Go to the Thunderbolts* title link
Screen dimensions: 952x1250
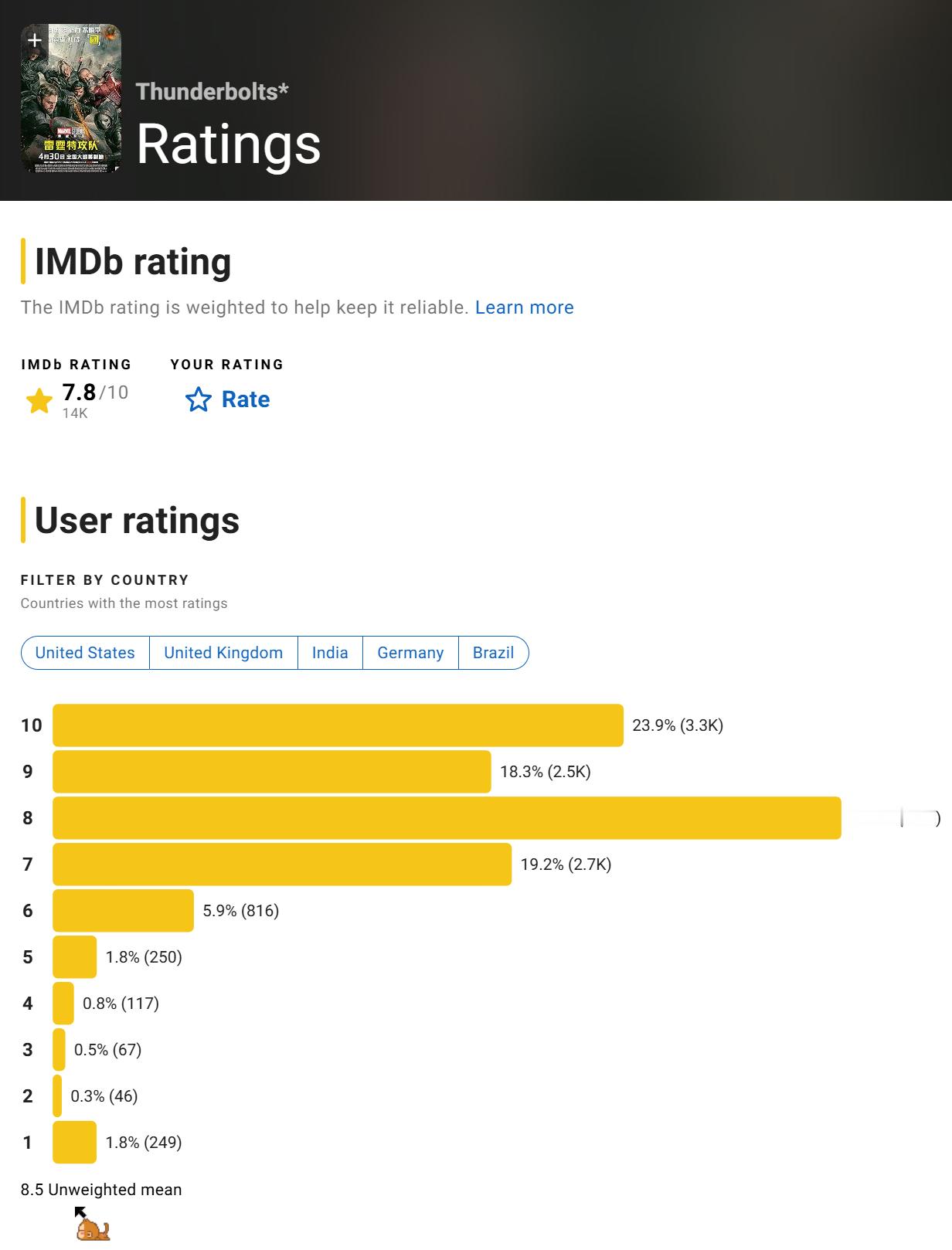(x=212, y=91)
